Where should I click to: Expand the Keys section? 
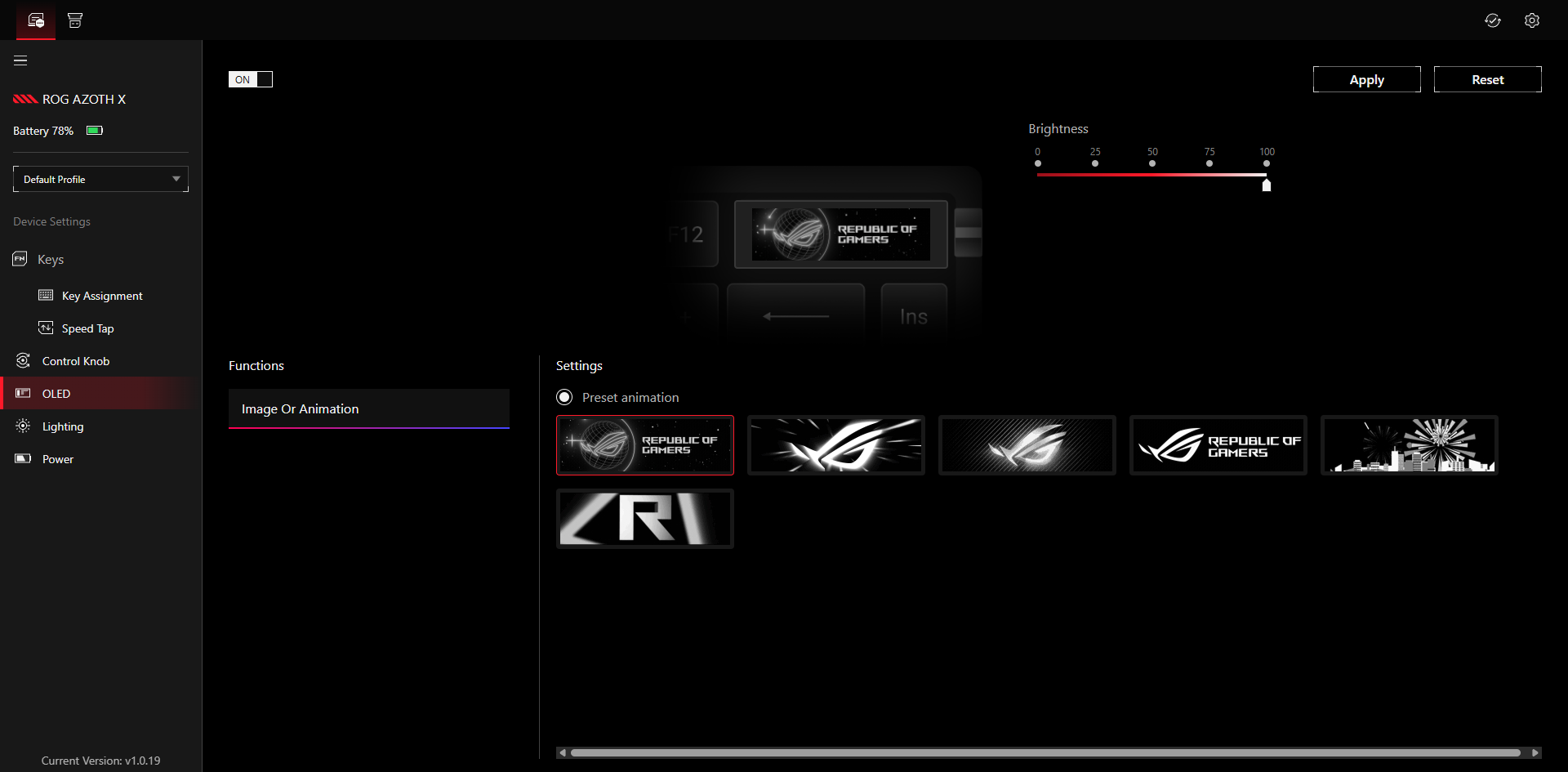click(x=51, y=260)
